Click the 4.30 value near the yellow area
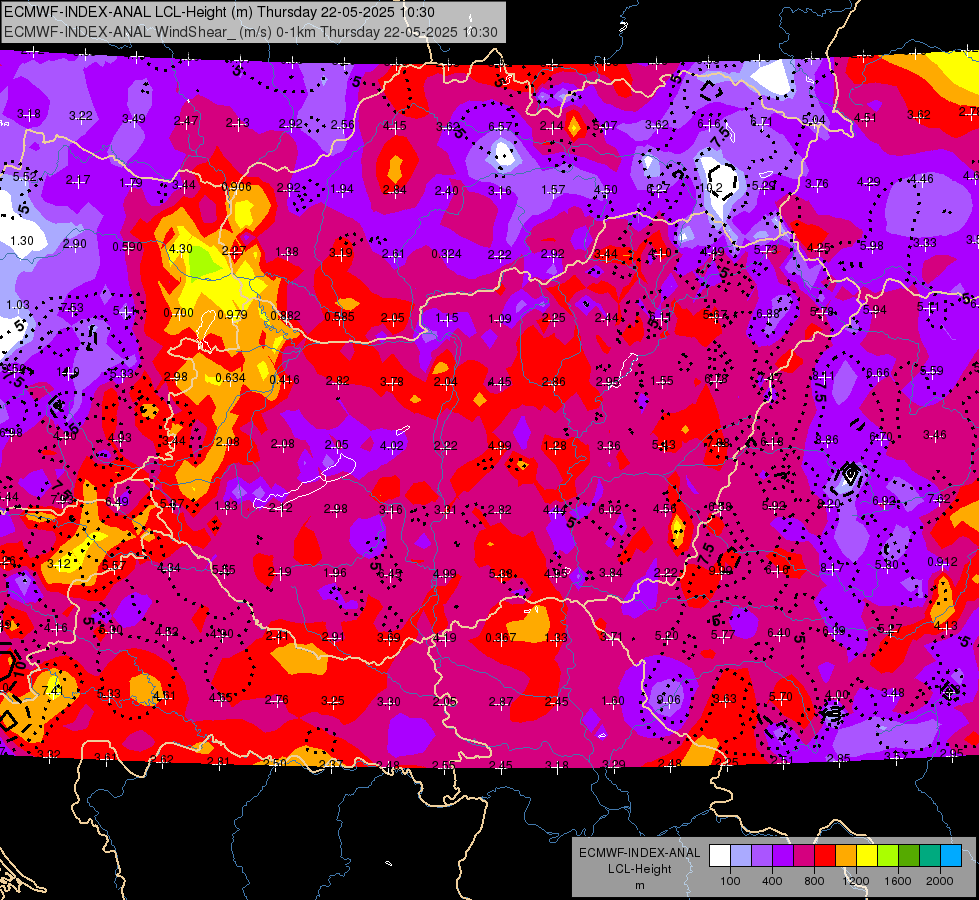 180,249
